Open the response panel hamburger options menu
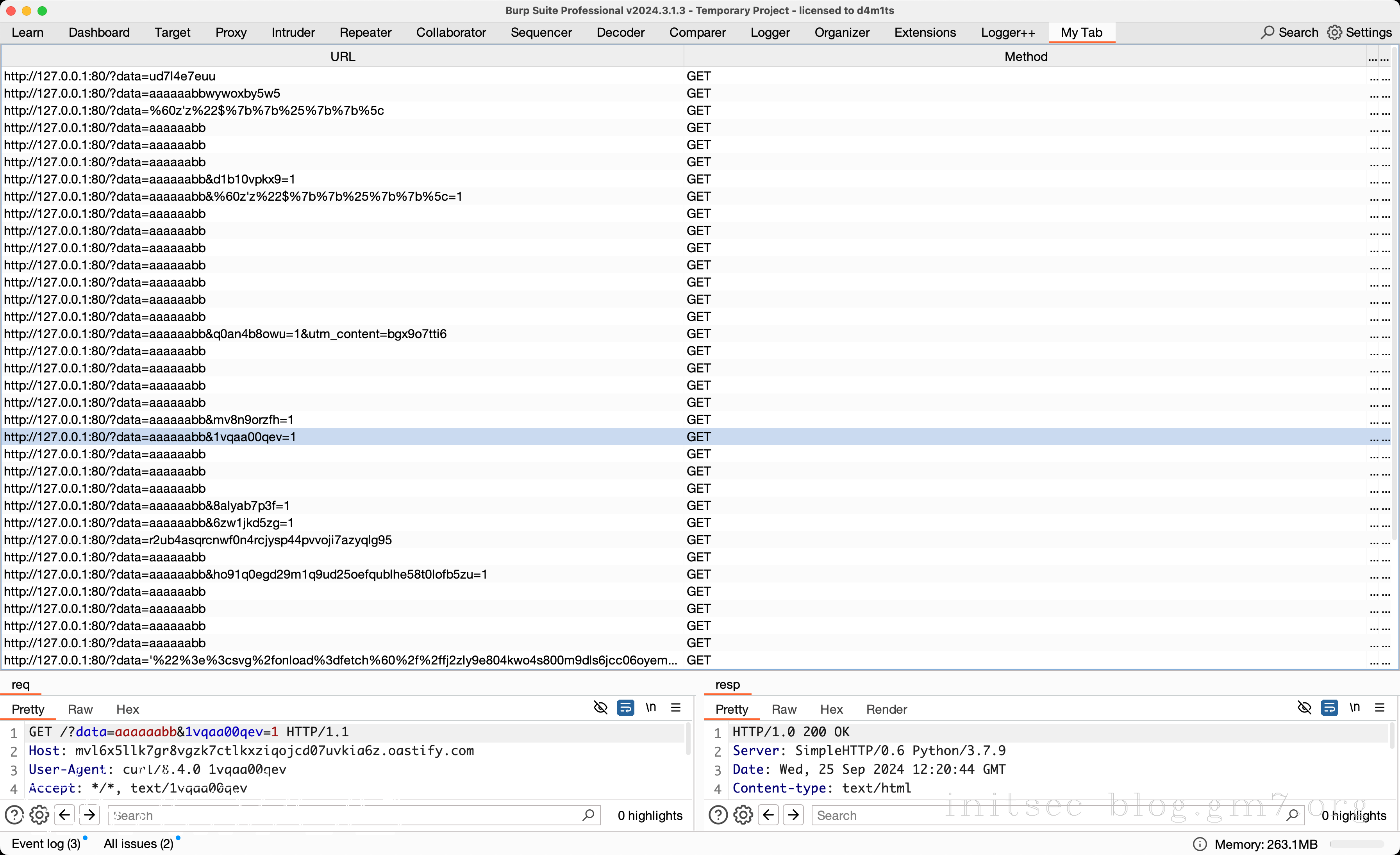The width and height of the screenshot is (1400, 855). coord(1380,707)
